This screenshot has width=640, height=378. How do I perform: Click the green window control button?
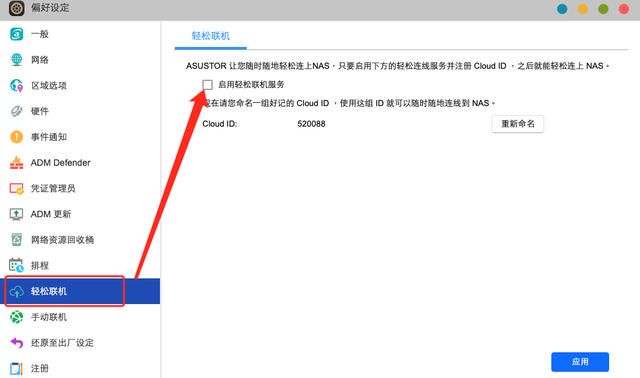point(603,9)
